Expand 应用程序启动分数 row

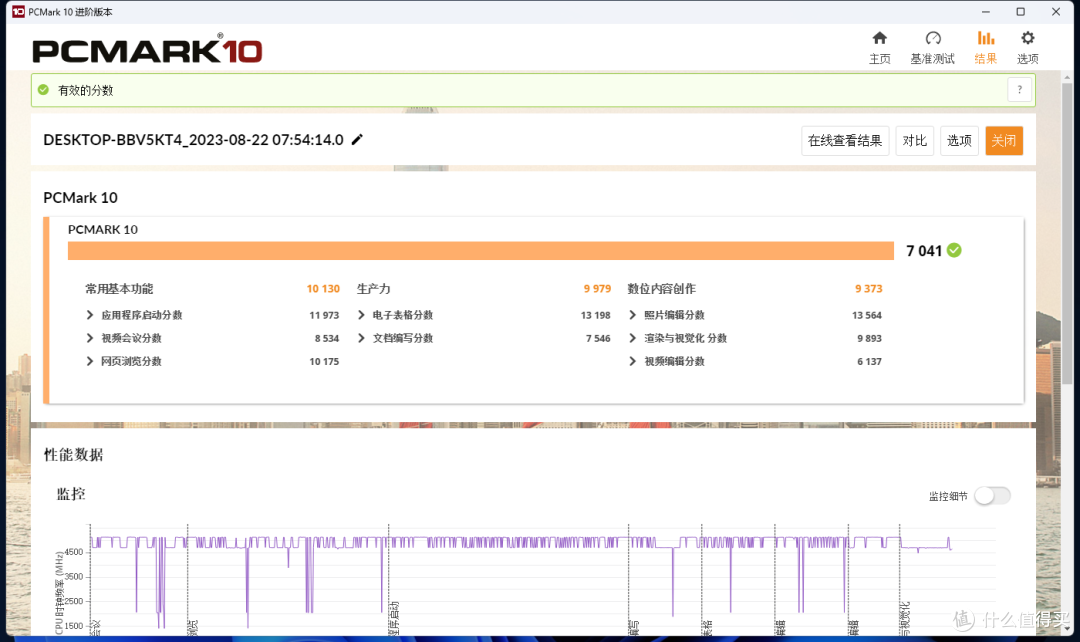pos(90,315)
